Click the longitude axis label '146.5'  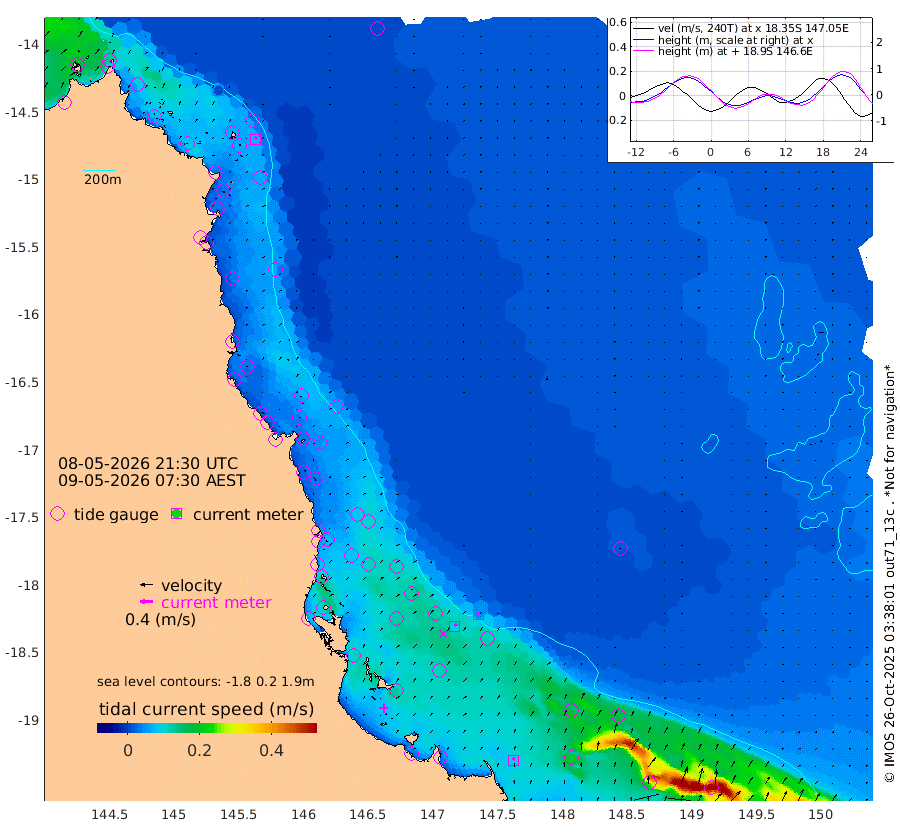pyautogui.click(x=367, y=814)
